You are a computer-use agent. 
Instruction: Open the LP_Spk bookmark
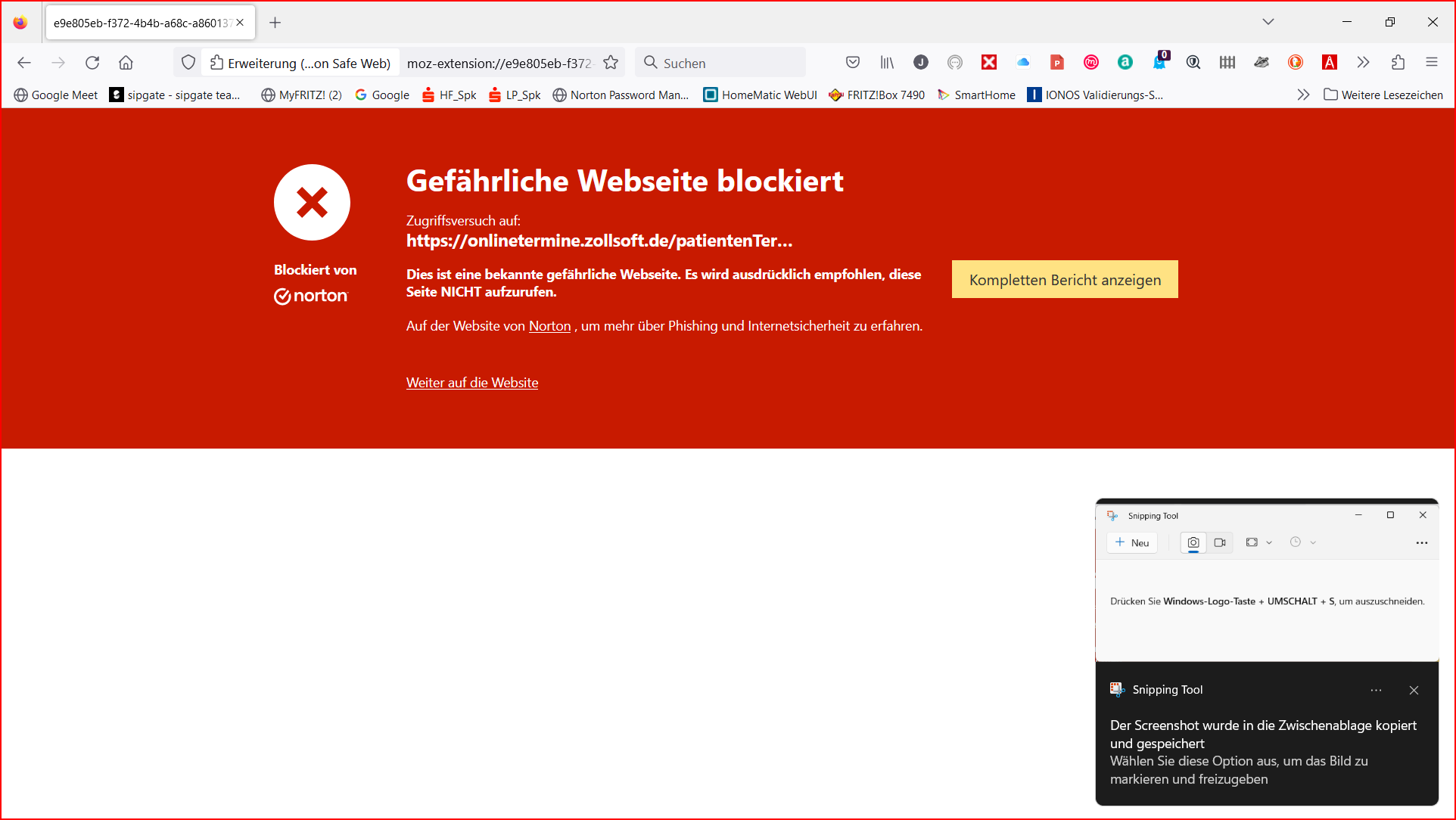515,95
